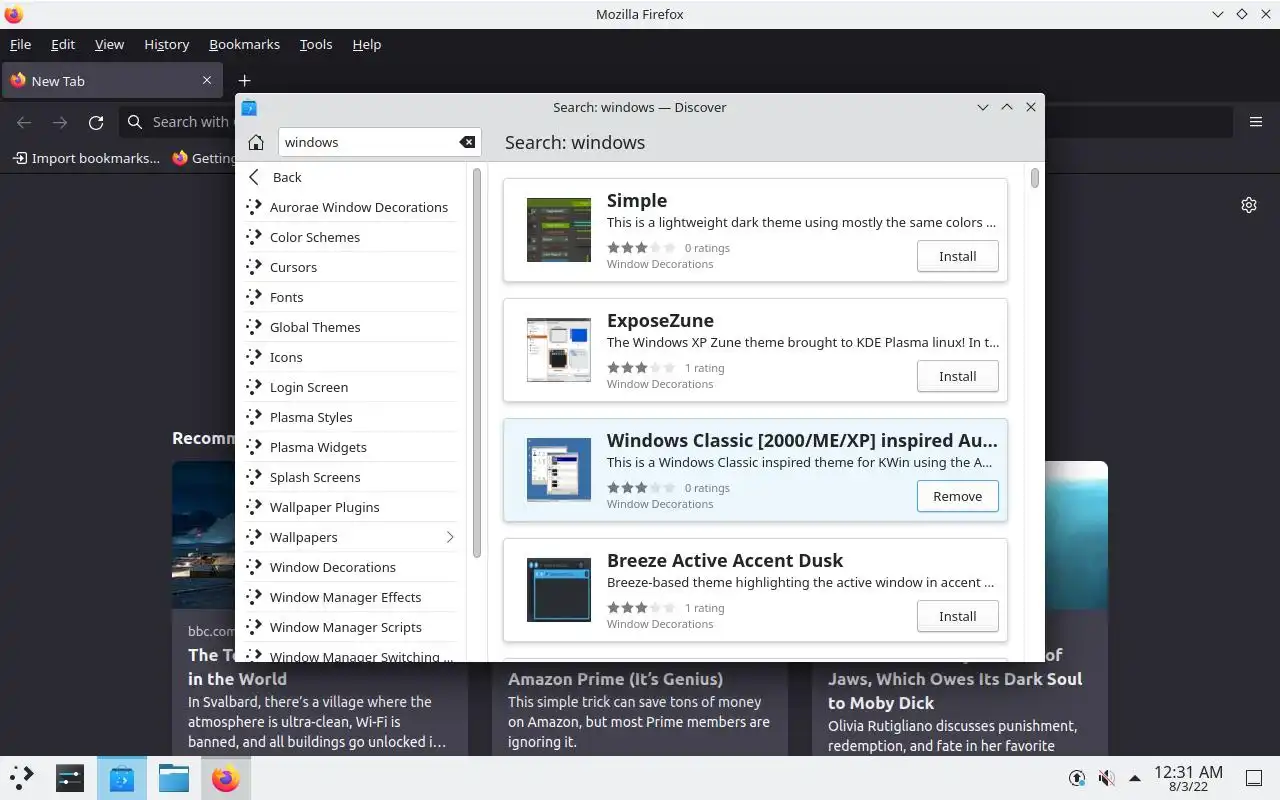1280x800 pixels.
Task: Expand hidden system tray icons
Action: 1135,778
